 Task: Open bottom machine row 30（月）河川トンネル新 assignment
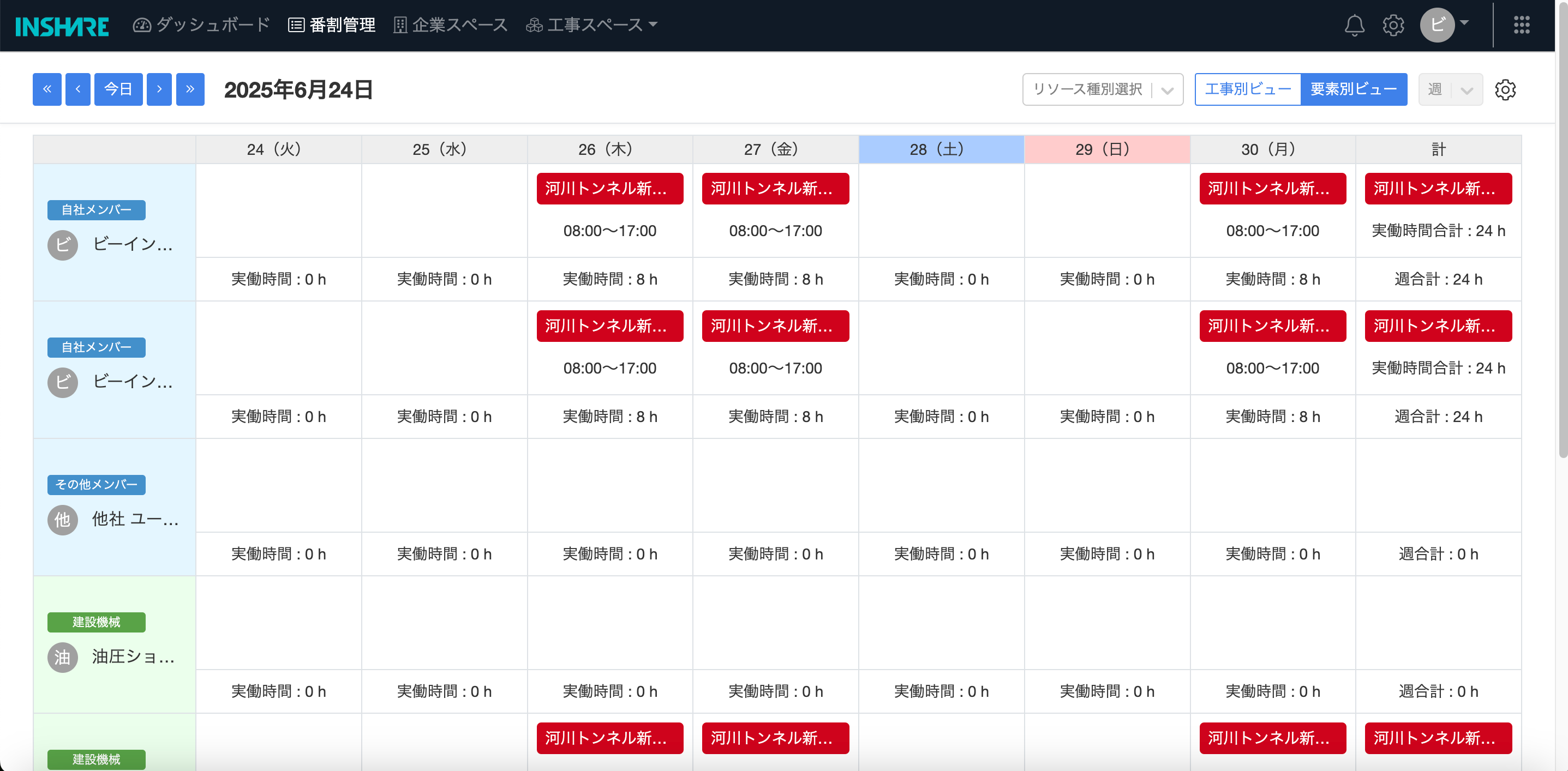point(1273,738)
